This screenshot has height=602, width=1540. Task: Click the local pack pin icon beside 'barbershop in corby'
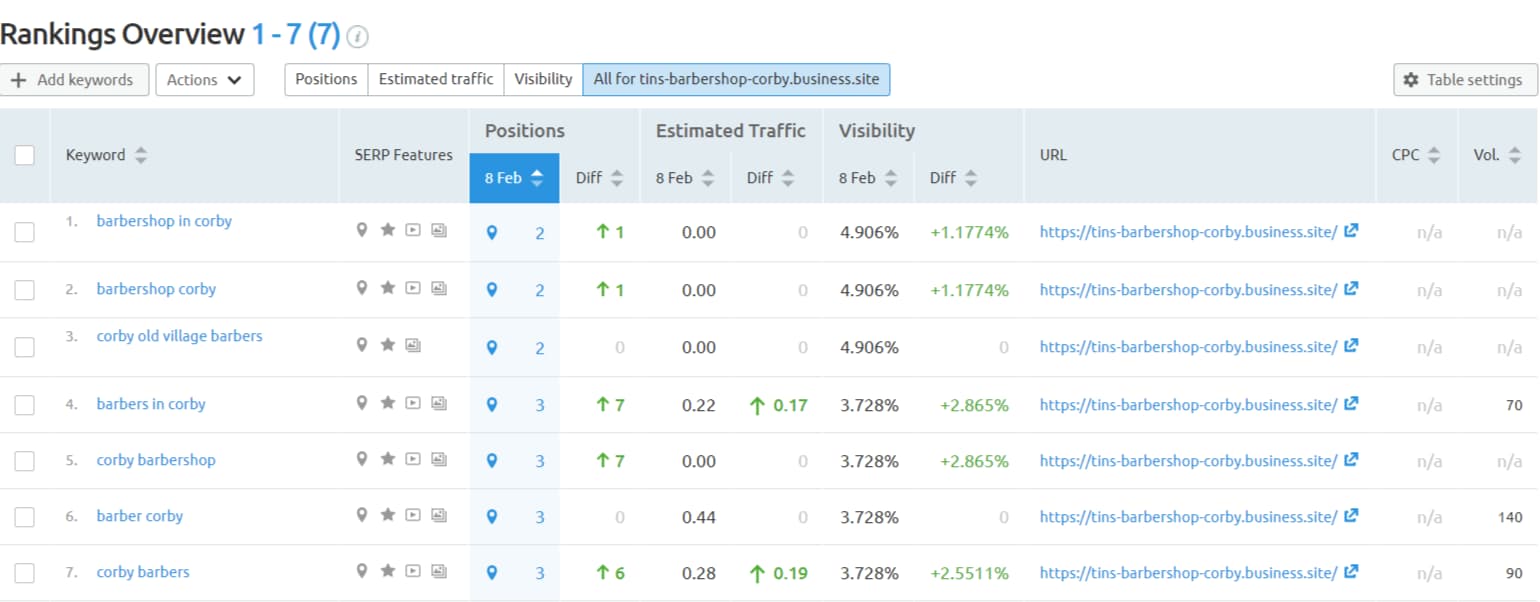pos(362,229)
